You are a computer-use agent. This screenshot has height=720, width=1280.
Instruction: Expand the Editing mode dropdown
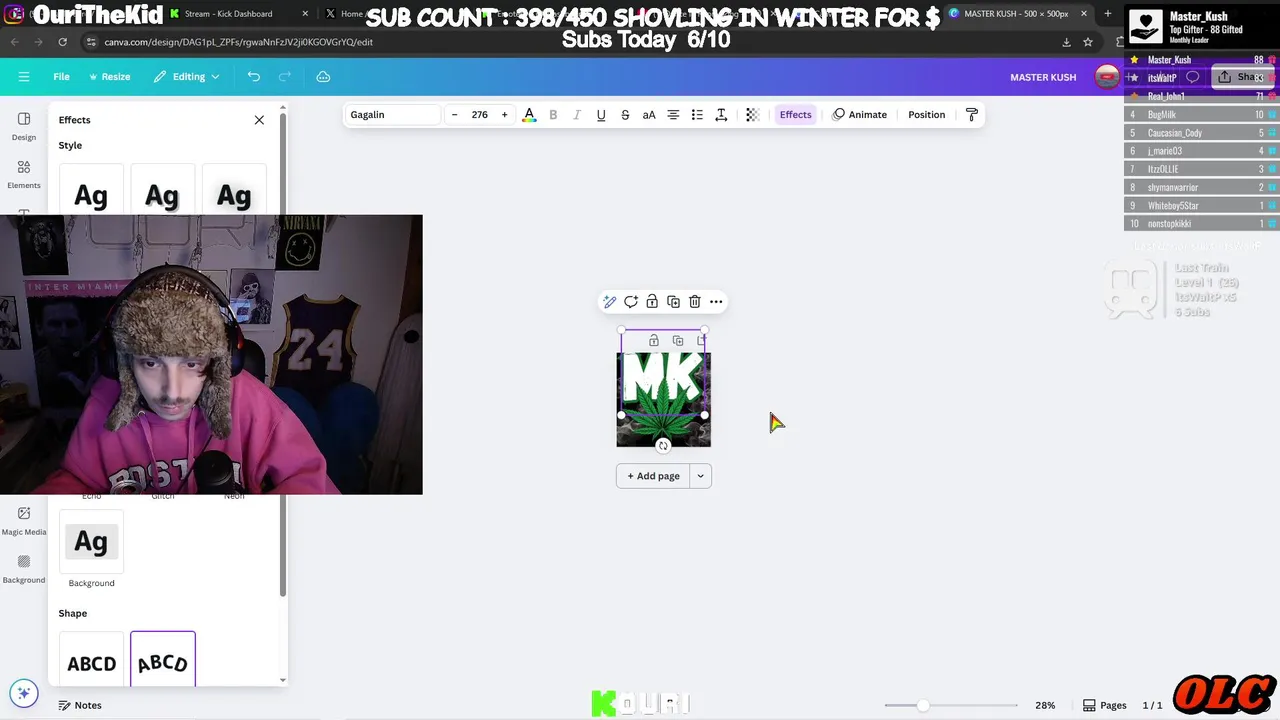(x=187, y=77)
